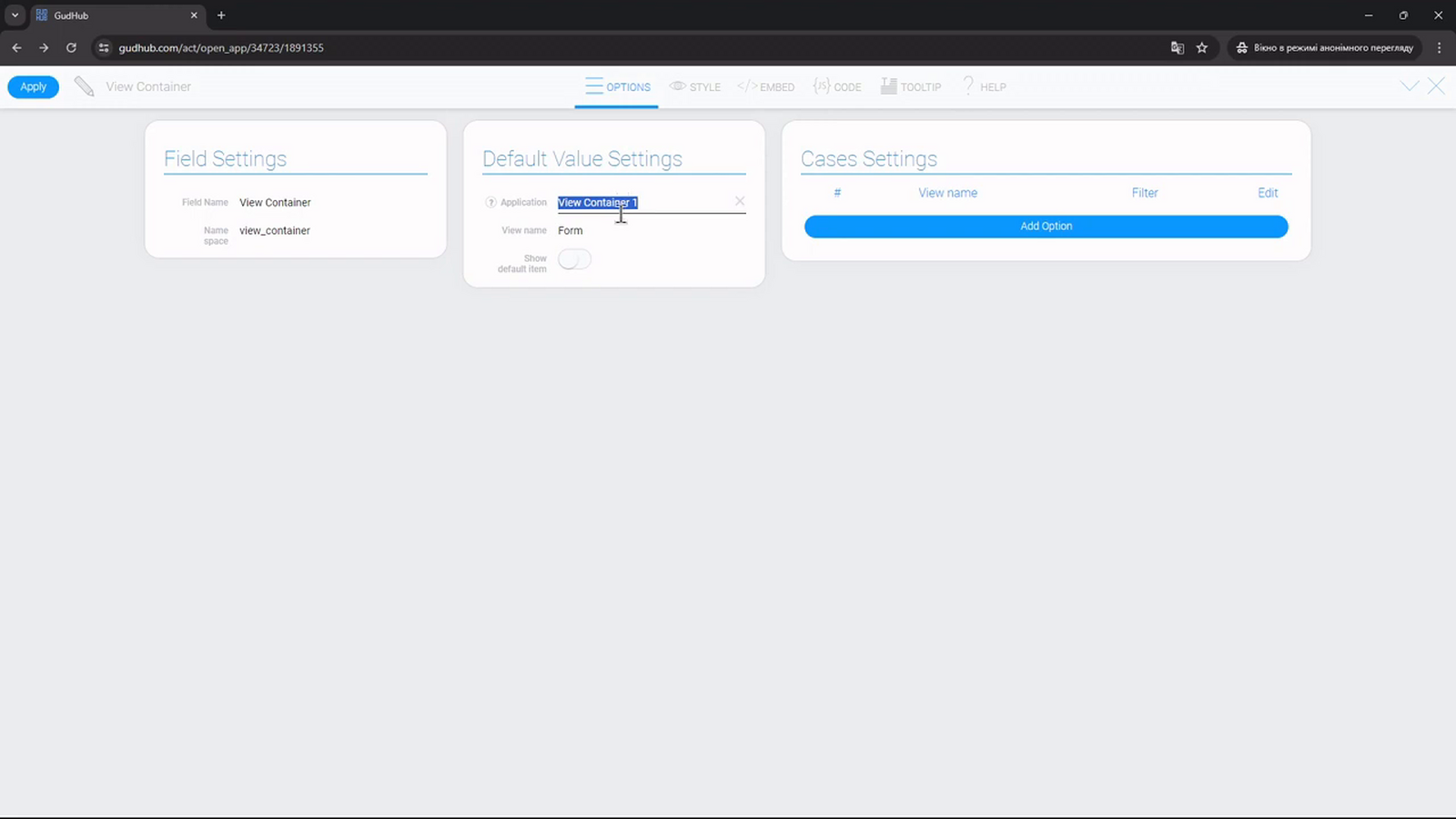Open the HELP tab
The image size is (1456, 819).
click(x=985, y=86)
